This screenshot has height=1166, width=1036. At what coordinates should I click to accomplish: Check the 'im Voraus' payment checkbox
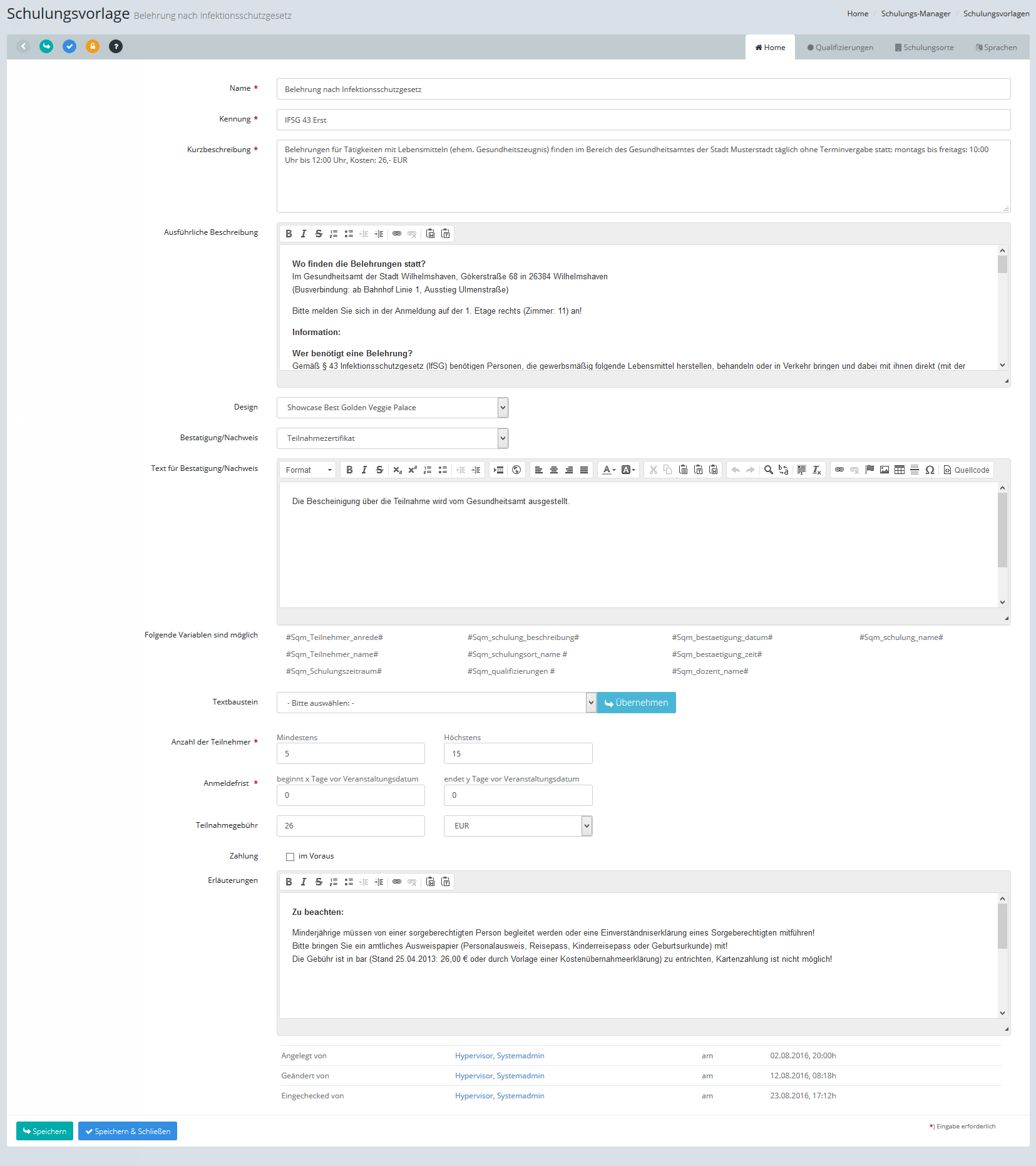pyautogui.click(x=290, y=857)
